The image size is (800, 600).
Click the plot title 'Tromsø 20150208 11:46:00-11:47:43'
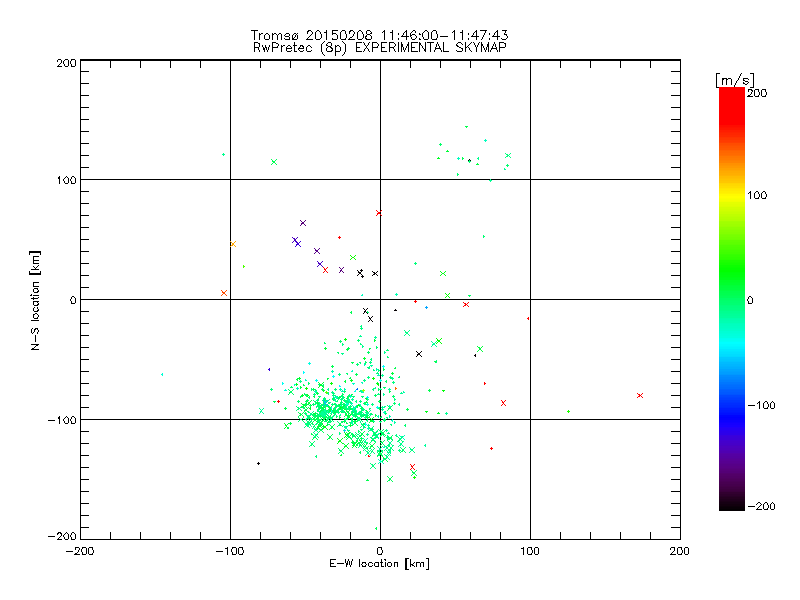pos(379,35)
